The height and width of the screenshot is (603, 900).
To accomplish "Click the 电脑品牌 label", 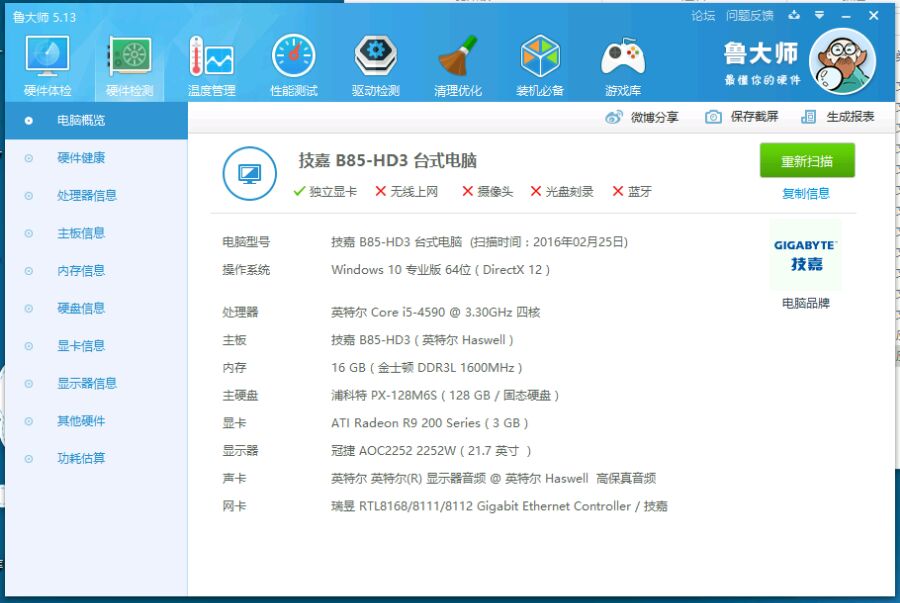I will [806, 303].
